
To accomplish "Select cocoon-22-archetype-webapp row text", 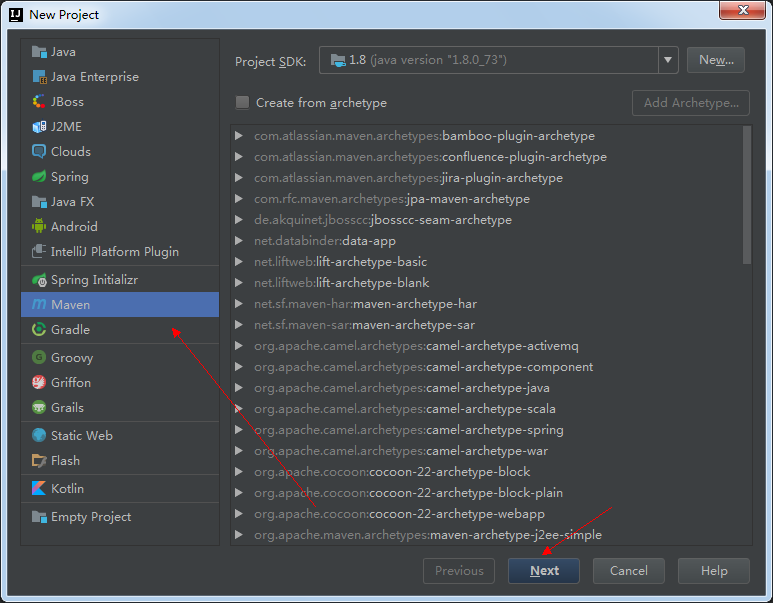I will pyautogui.click(x=399, y=514).
